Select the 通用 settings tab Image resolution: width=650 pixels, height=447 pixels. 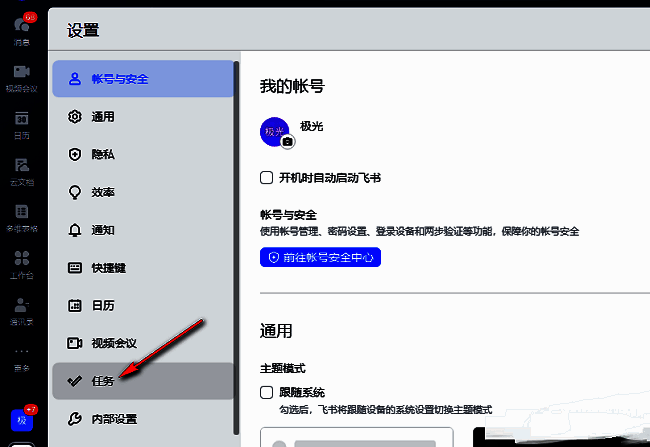pyautogui.click(x=143, y=117)
